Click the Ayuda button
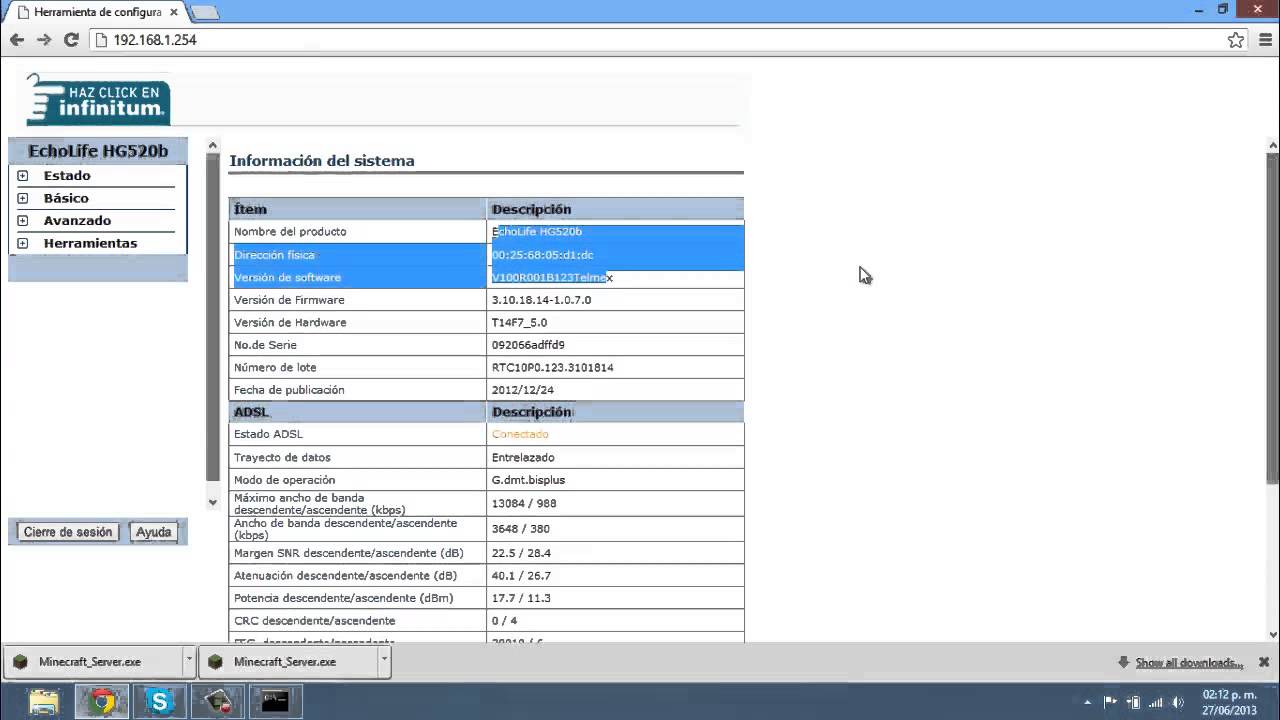1280x720 pixels. click(153, 532)
